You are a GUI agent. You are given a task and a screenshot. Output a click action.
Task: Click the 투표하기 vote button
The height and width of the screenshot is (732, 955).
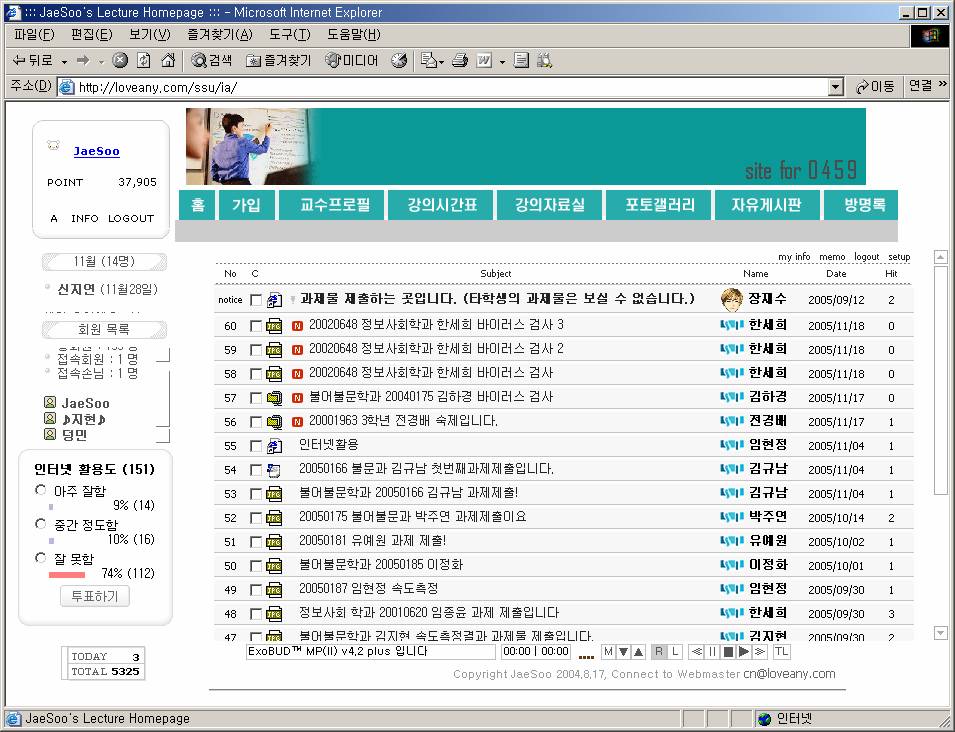[95, 596]
